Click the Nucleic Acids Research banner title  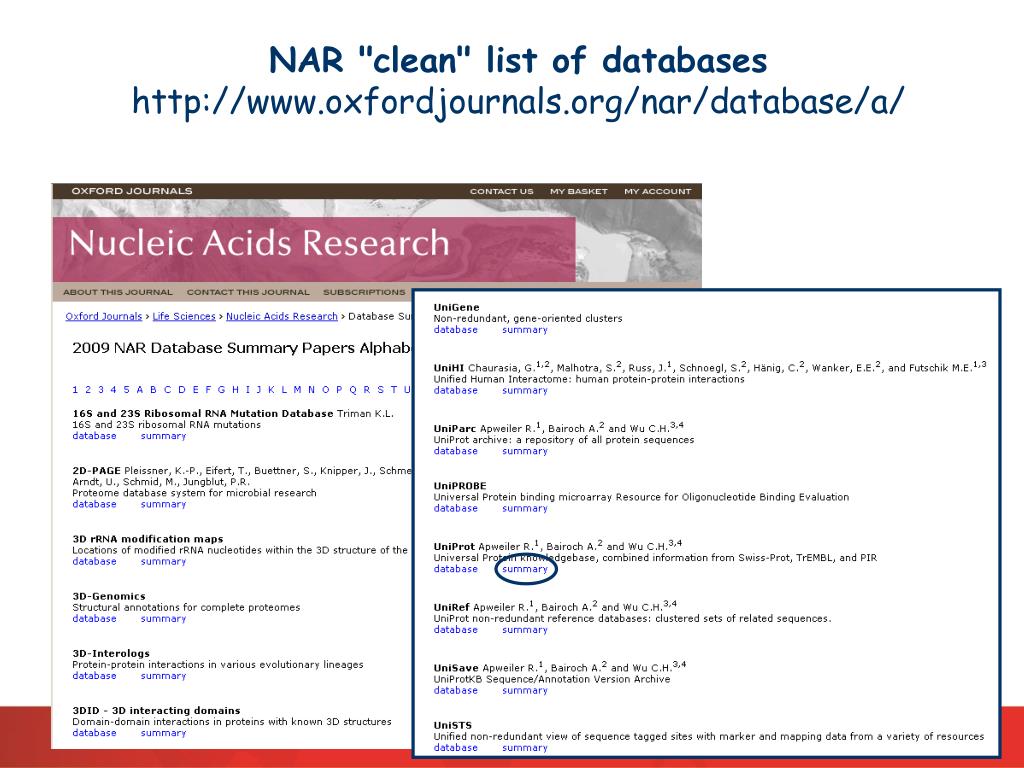click(x=259, y=243)
